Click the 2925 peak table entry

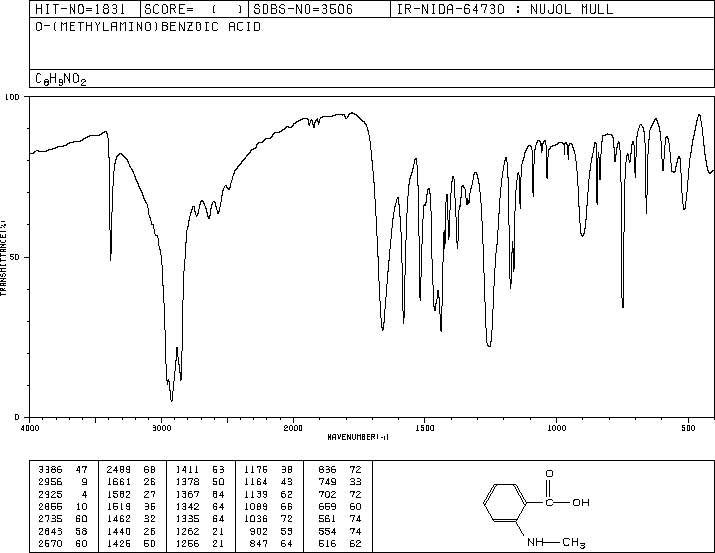click(63, 494)
